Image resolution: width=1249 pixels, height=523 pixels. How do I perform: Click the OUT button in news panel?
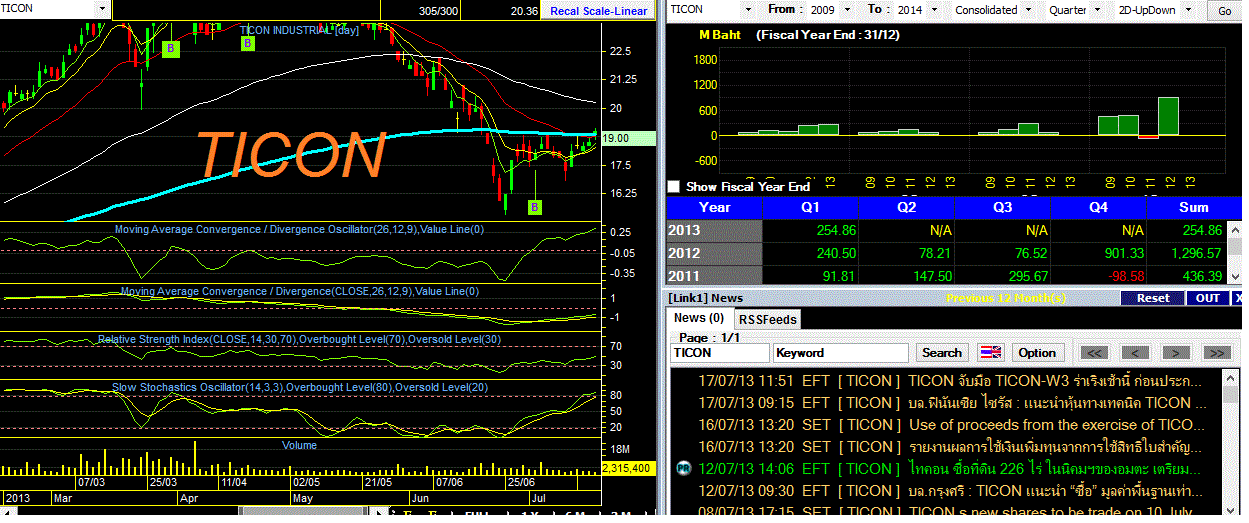tap(1208, 298)
